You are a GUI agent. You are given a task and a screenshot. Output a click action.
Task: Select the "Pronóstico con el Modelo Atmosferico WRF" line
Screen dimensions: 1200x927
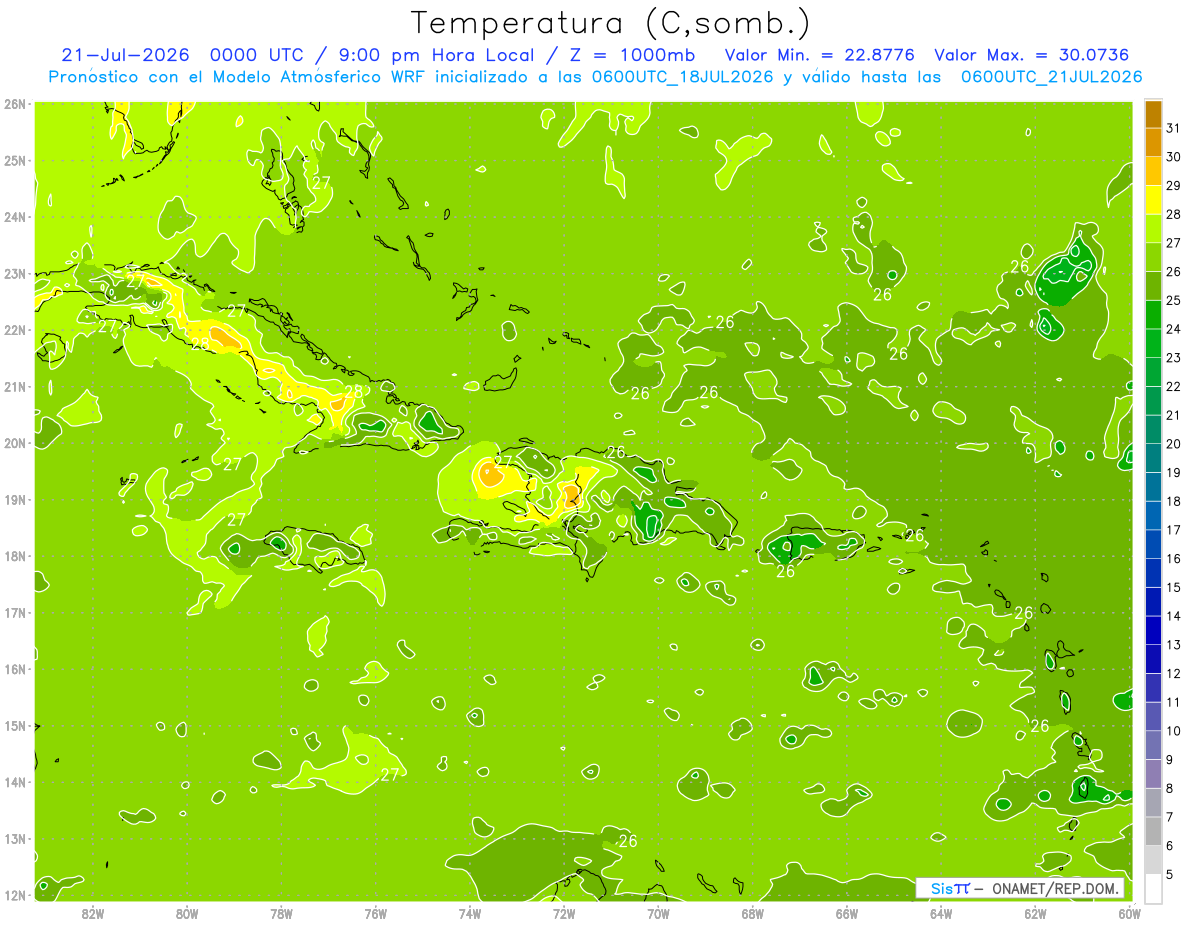pos(237,77)
